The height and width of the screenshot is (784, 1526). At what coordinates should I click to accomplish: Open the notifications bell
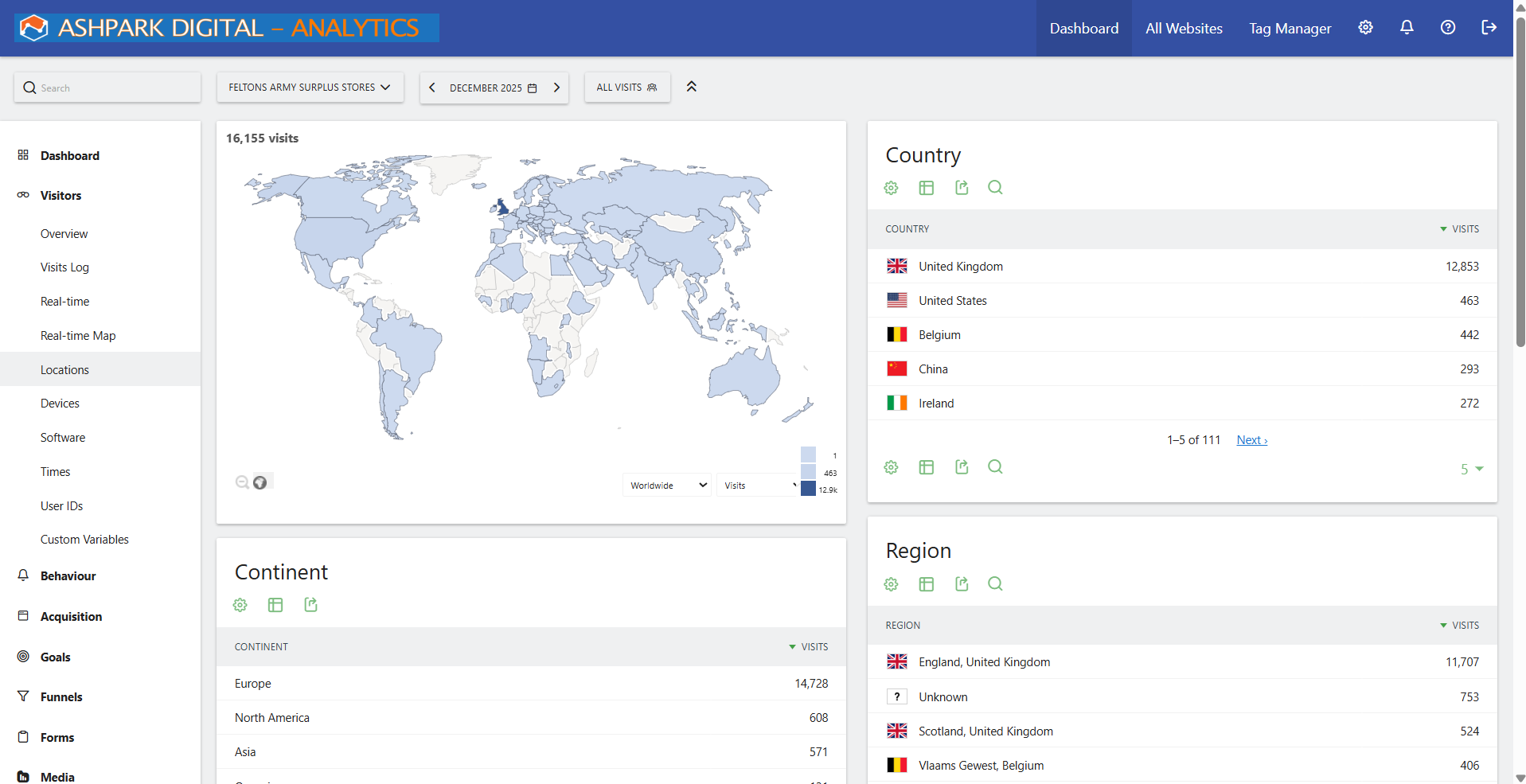(1406, 28)
